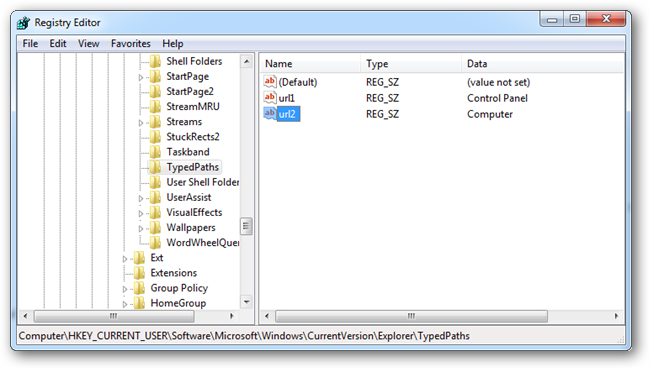Click the '(value not set)' data cell
Screen dimensions: 650x369
(498, 82)
